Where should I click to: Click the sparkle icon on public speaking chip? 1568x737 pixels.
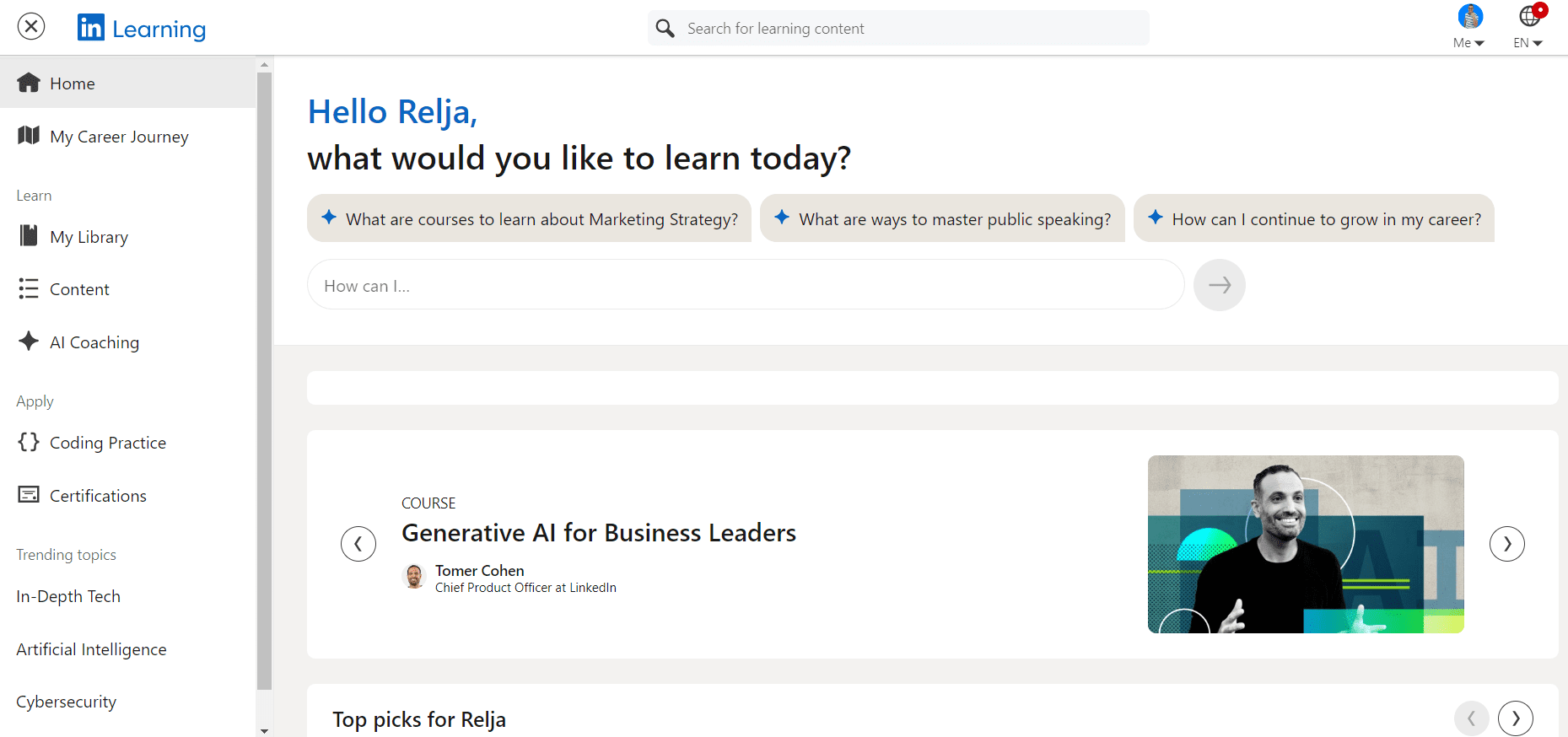[x=782, y=217]
